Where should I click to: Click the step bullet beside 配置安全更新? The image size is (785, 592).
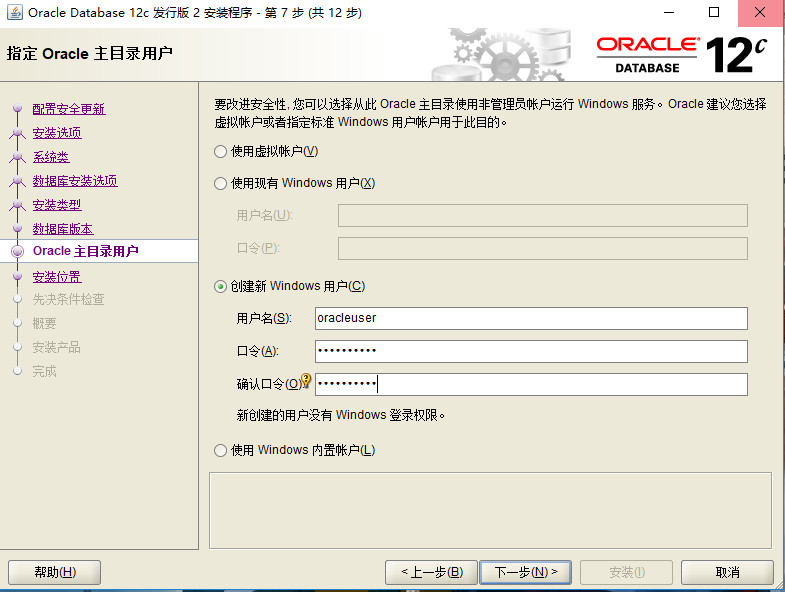[x=18, y=108]
